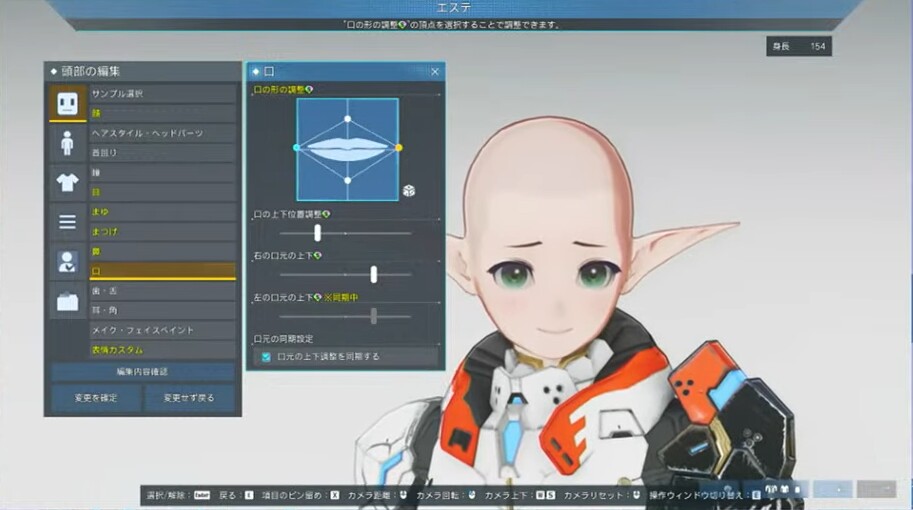Screen dimensions: 913x510
Task: Click the 頭部の編集 panel title
Action: pyautogui.click(x=90, y=71)
